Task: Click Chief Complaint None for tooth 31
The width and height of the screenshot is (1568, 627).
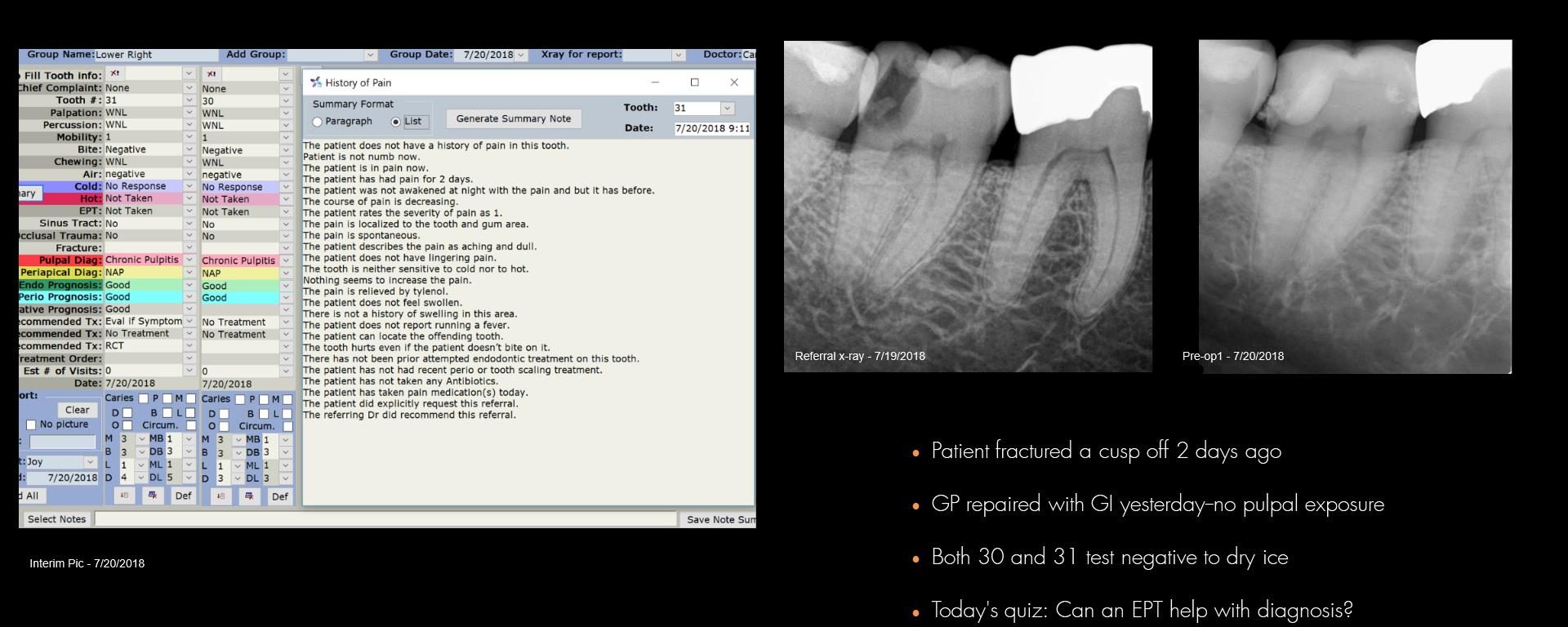Action: point(143,88)
